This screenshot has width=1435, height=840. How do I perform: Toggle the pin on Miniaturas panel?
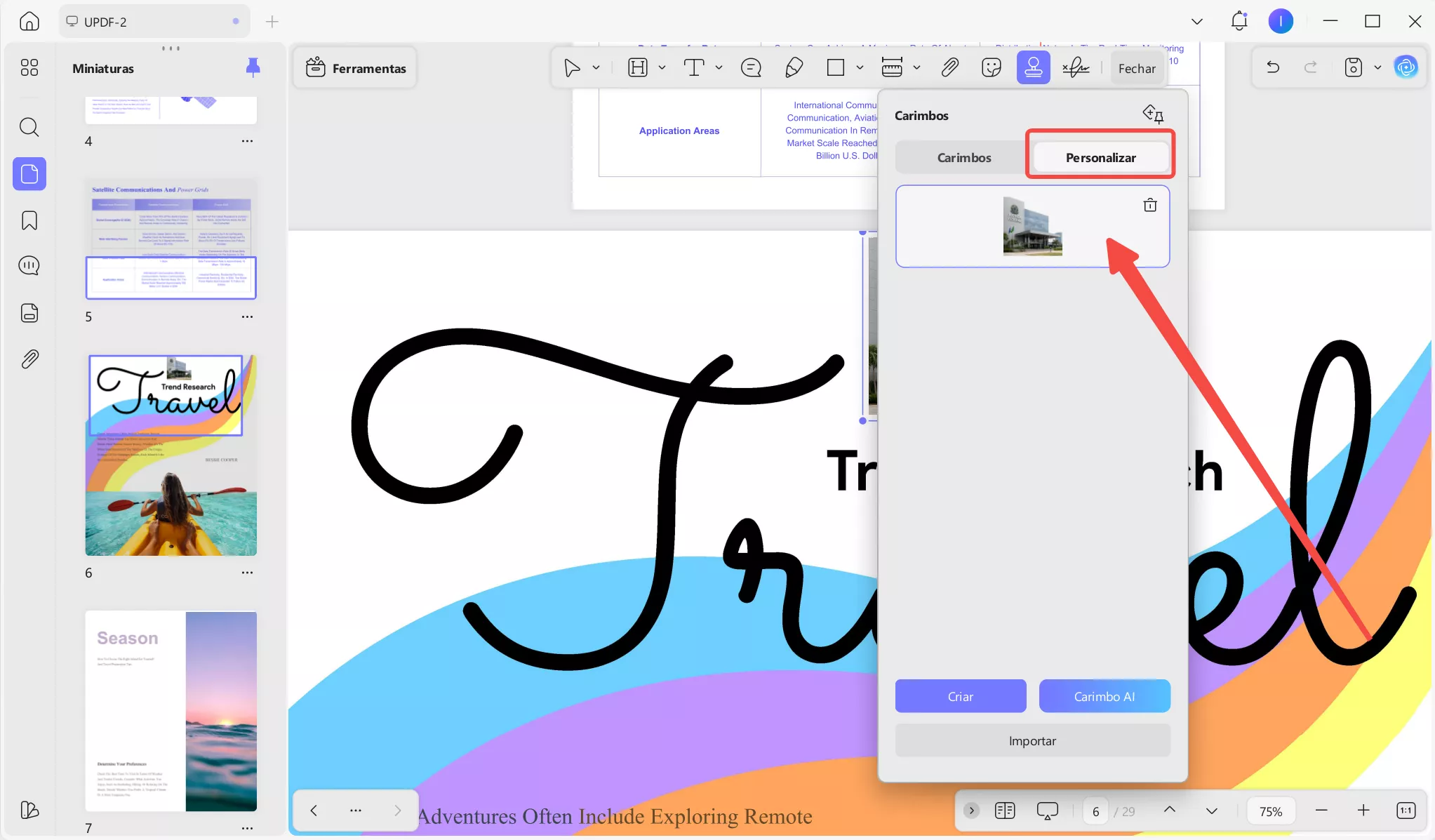(x=253, y=67)
